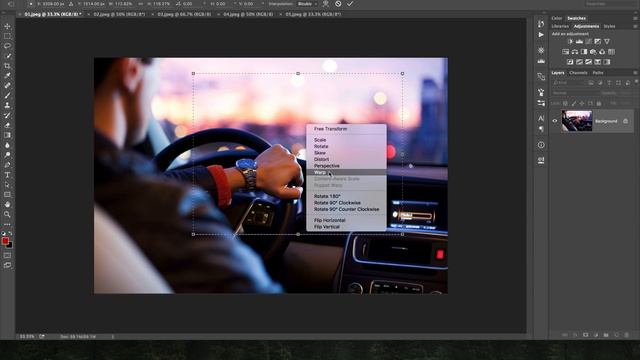640x360 pixels.
Task: Select the Crop tool
Action: [7, 66]
